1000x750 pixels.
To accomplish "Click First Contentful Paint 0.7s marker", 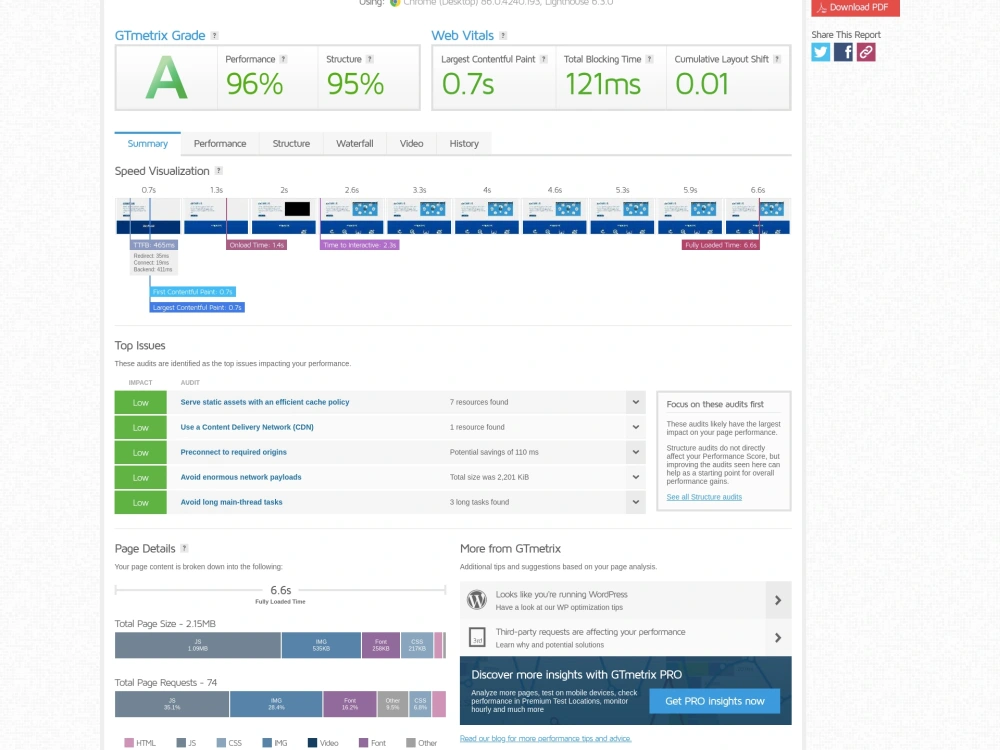I will [193, 292].
